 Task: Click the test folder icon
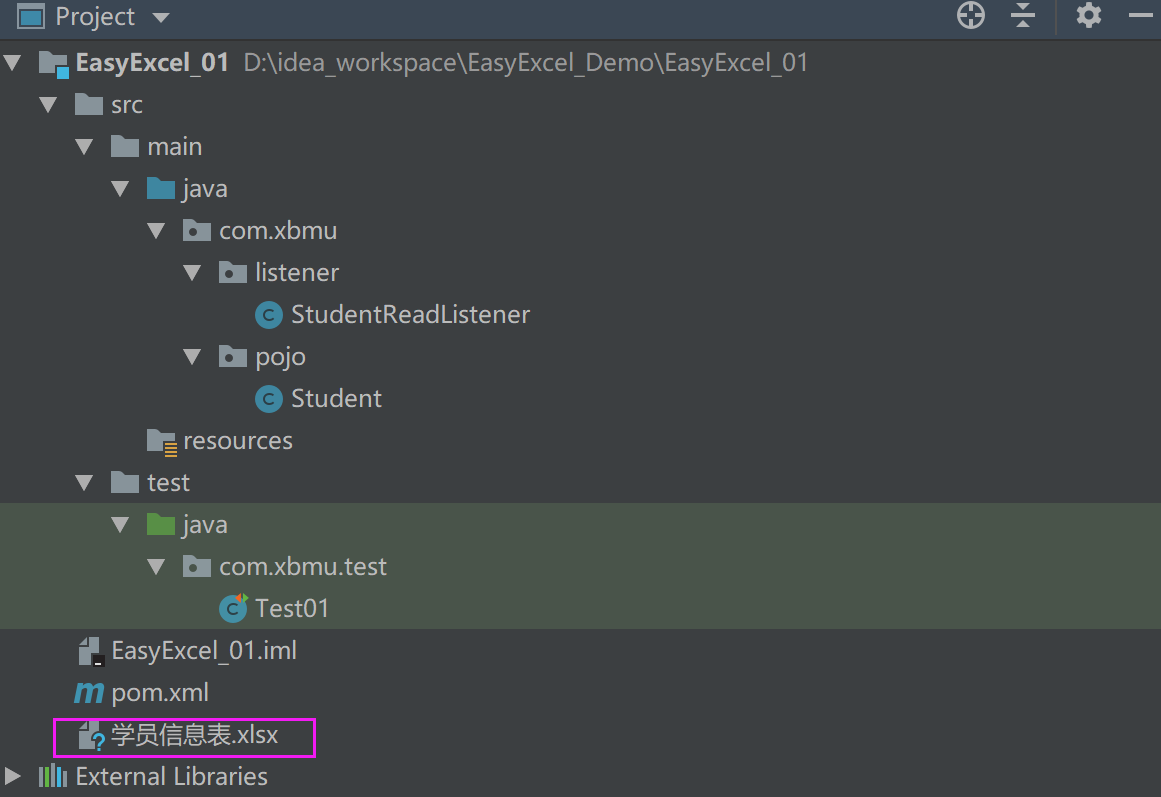tap(124, 482)
